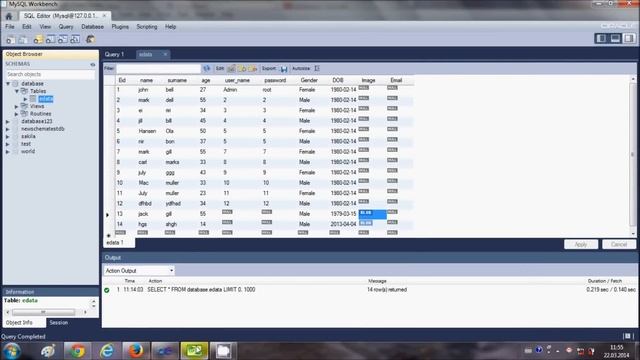Expand the Views folder node
Image resolution: width=640 pixels, height=360 pixels.
click(17, 107)
